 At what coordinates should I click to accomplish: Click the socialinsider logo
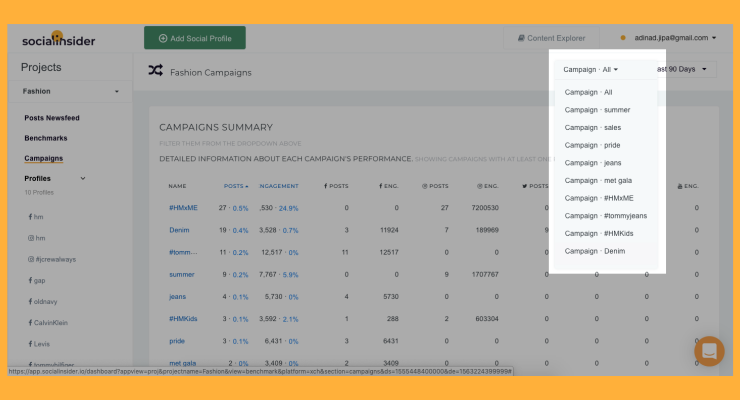point(59,39)
